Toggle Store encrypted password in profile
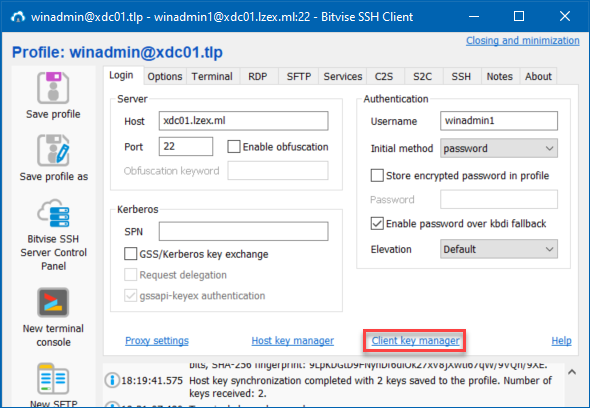Viewport: 590px width, 408px height. (x=377, y=175)
